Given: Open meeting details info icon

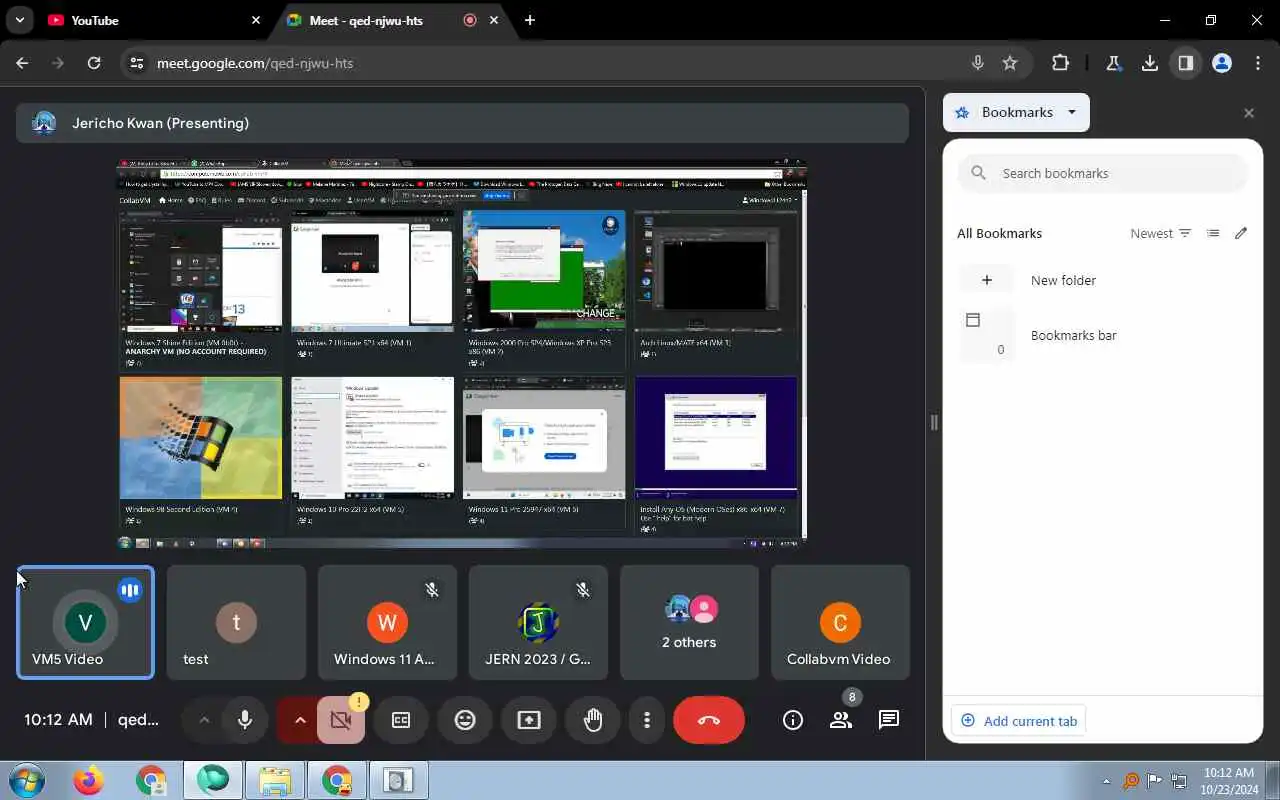Looking at the screenshot, I should click(x=793, y=720).
